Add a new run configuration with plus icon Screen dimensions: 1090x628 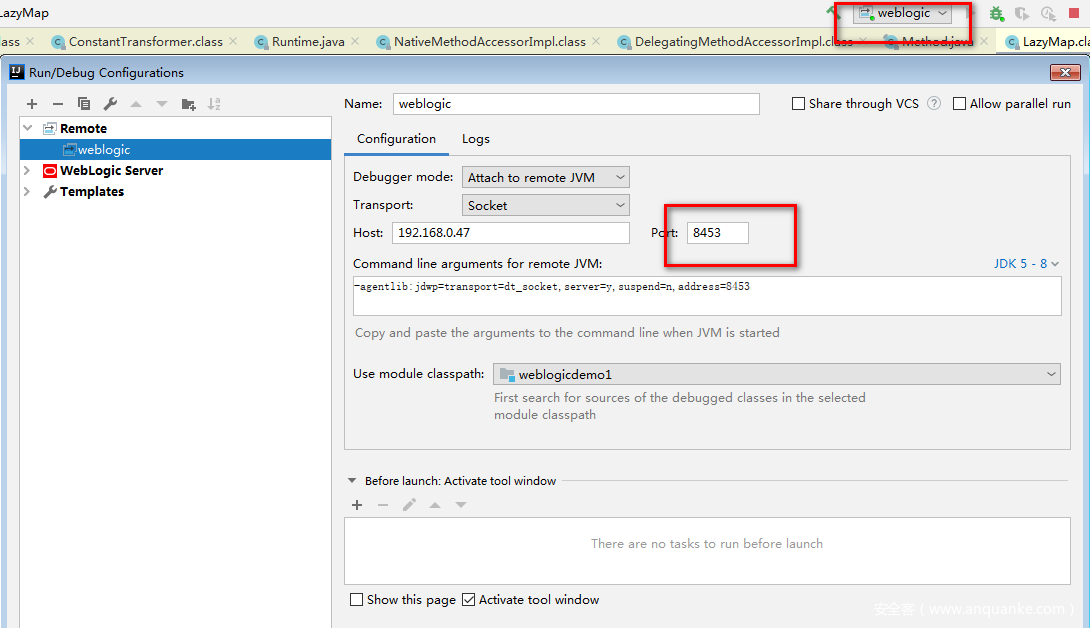pos(32,104)
